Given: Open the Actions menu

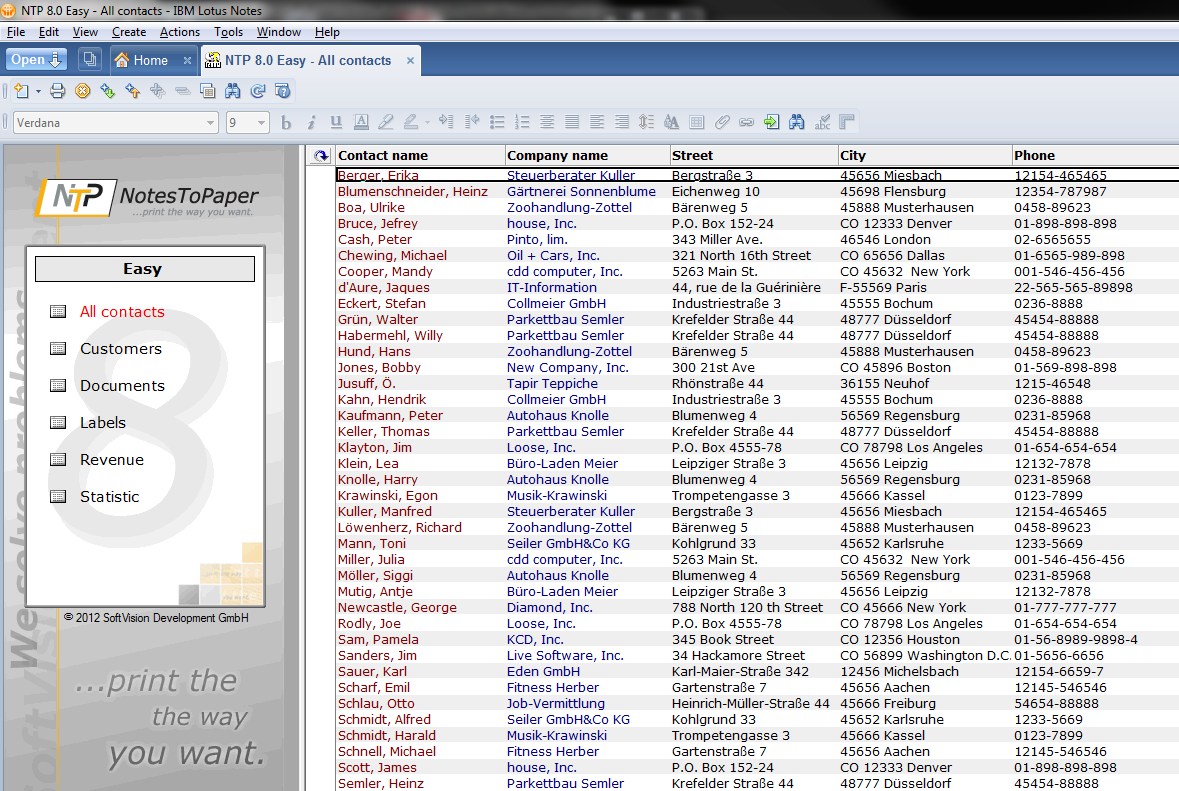Looking at the screenshot, I should pyautogui.click(x=180, y=32).
